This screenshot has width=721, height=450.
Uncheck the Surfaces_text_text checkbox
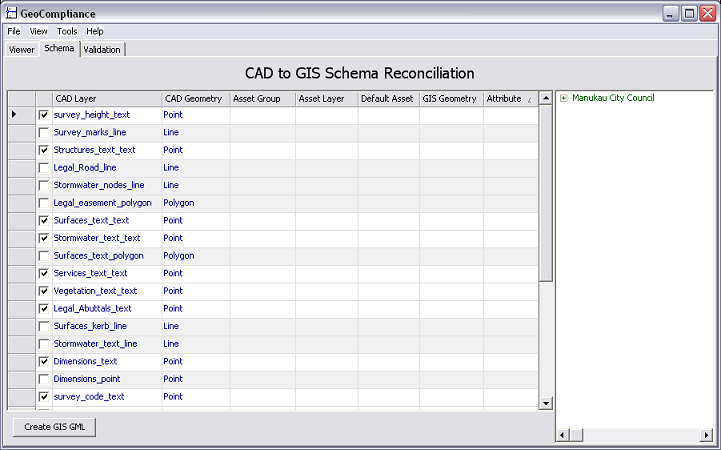tap(44, 221)
